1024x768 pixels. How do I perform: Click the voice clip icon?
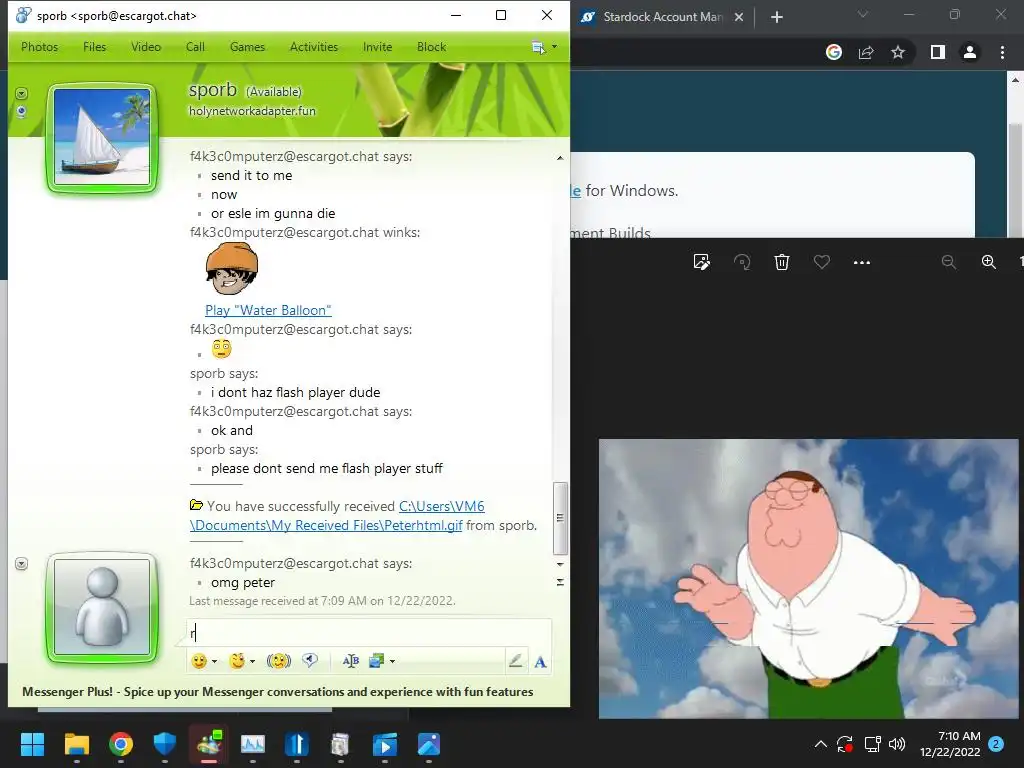(310, 661)
